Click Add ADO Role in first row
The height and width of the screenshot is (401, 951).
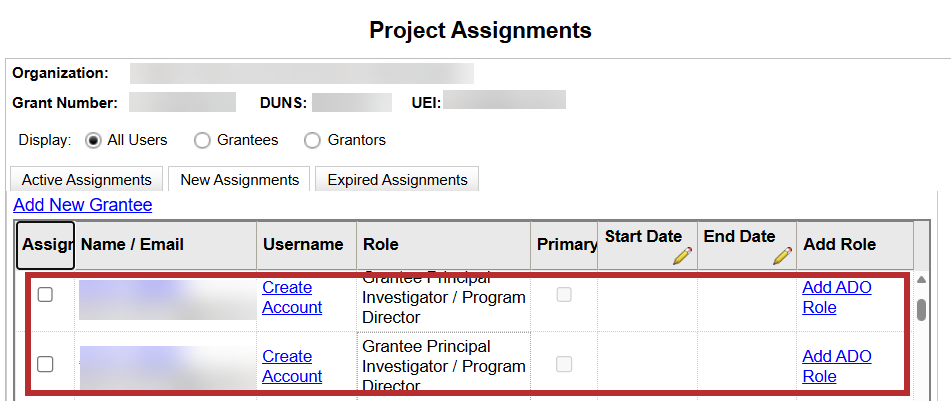[x=837, y=297]
